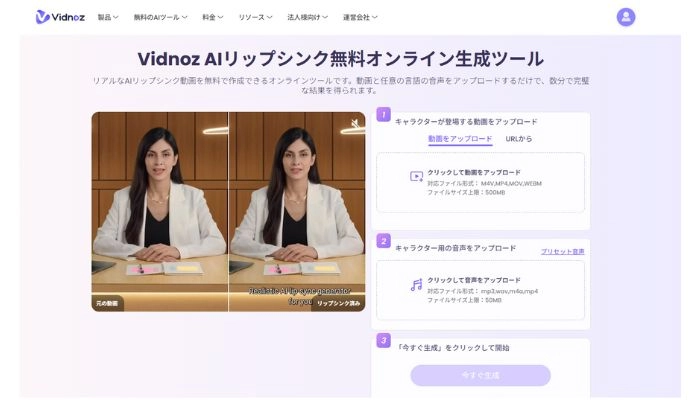Click the 「今すぐ生成」をクリックして開始 text

click(453, 348)
